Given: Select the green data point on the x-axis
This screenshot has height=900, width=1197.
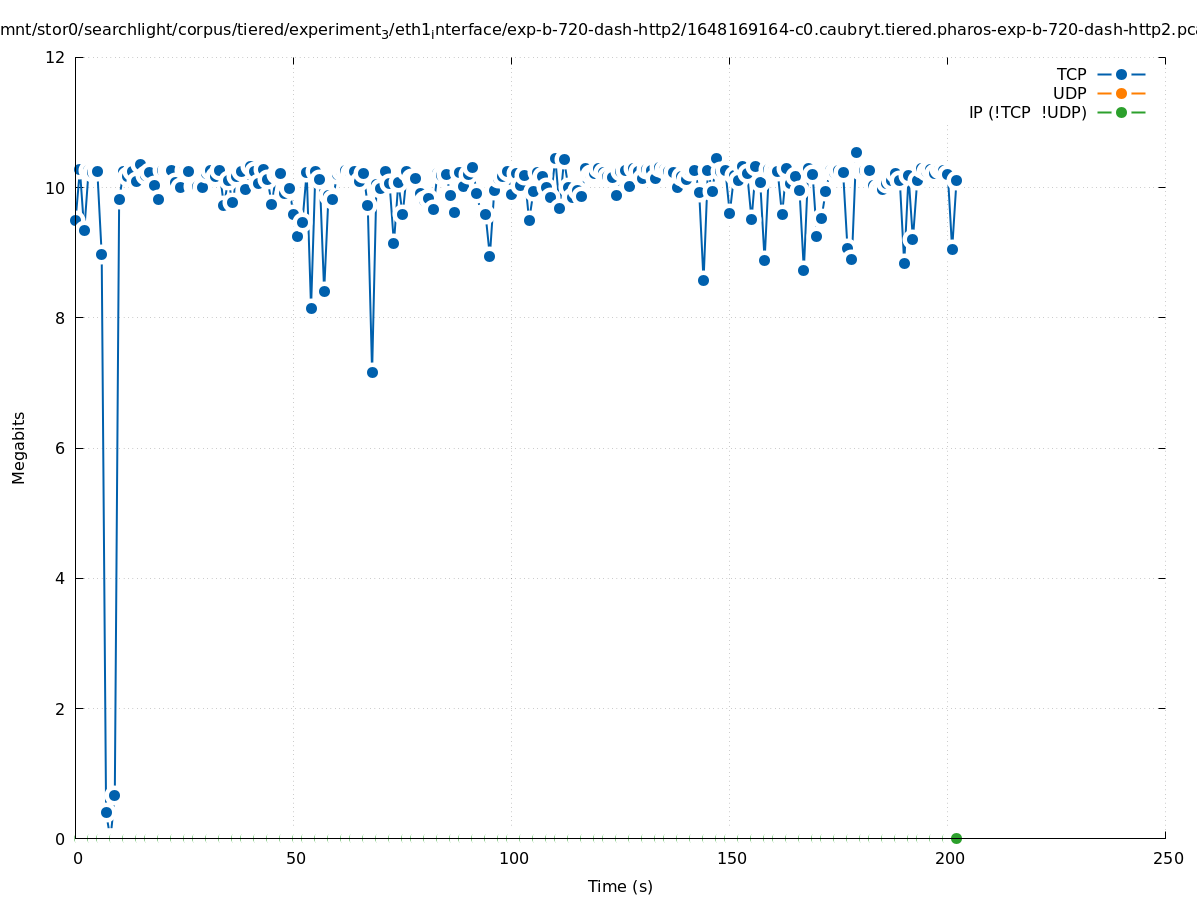Looking at the screenshot, I should [956, 838].
